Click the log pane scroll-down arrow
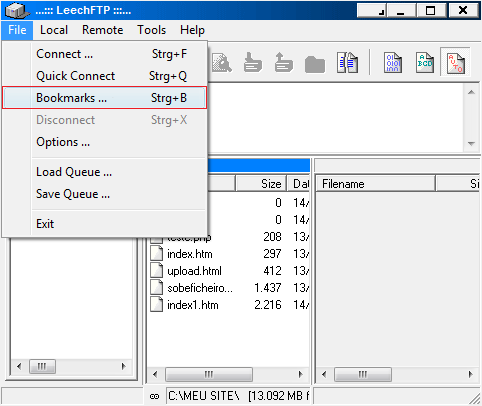 [471, 144]
